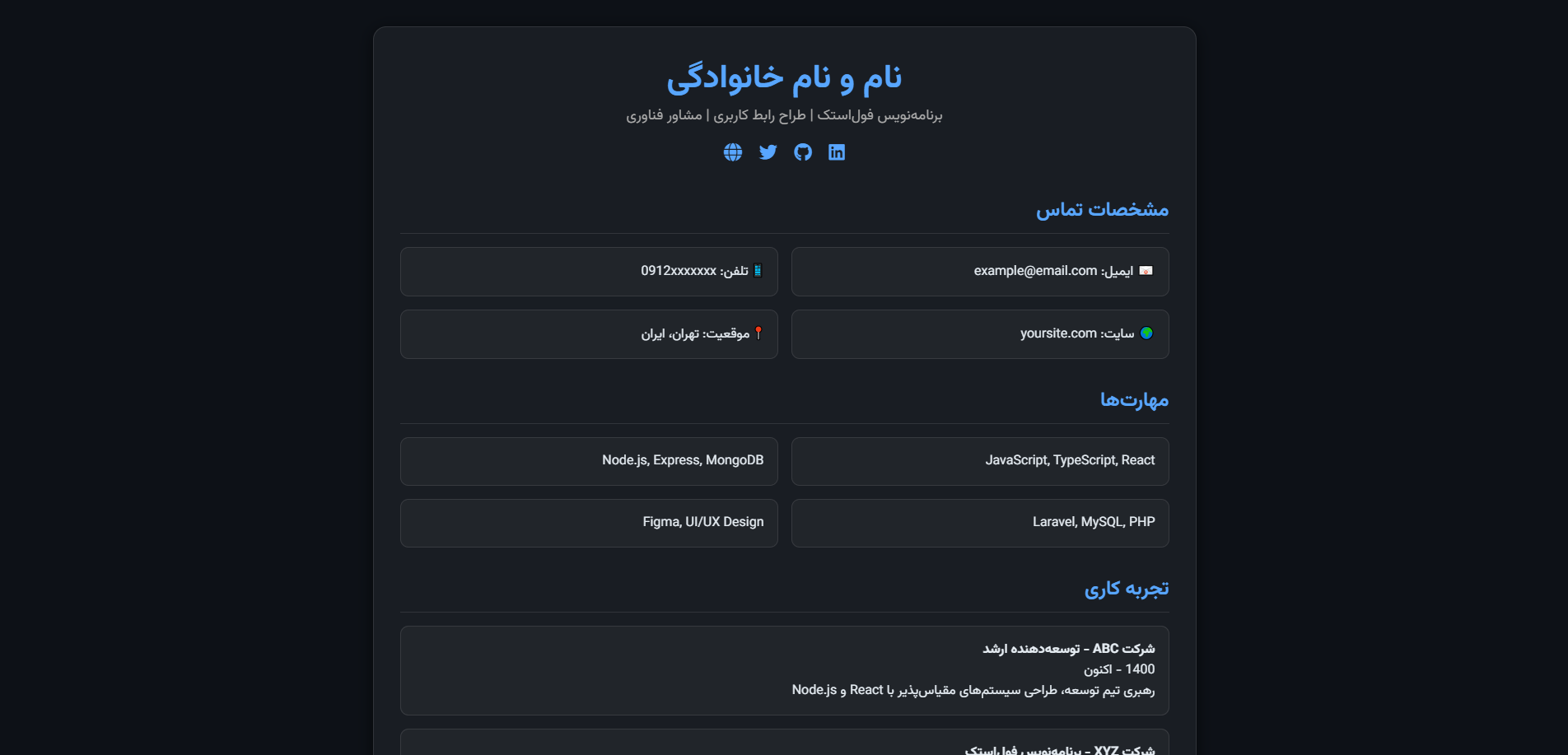Click the Figma, UI/UX Design skill card
Viewport: 1568px width, 755px height.
pos(589,523)
